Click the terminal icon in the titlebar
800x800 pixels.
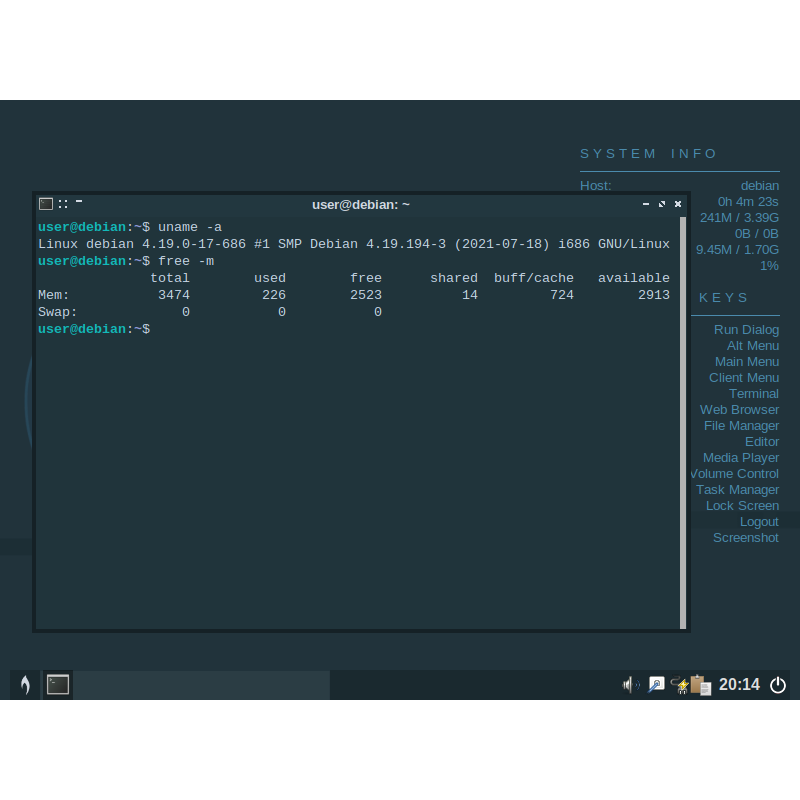(46, 203)
